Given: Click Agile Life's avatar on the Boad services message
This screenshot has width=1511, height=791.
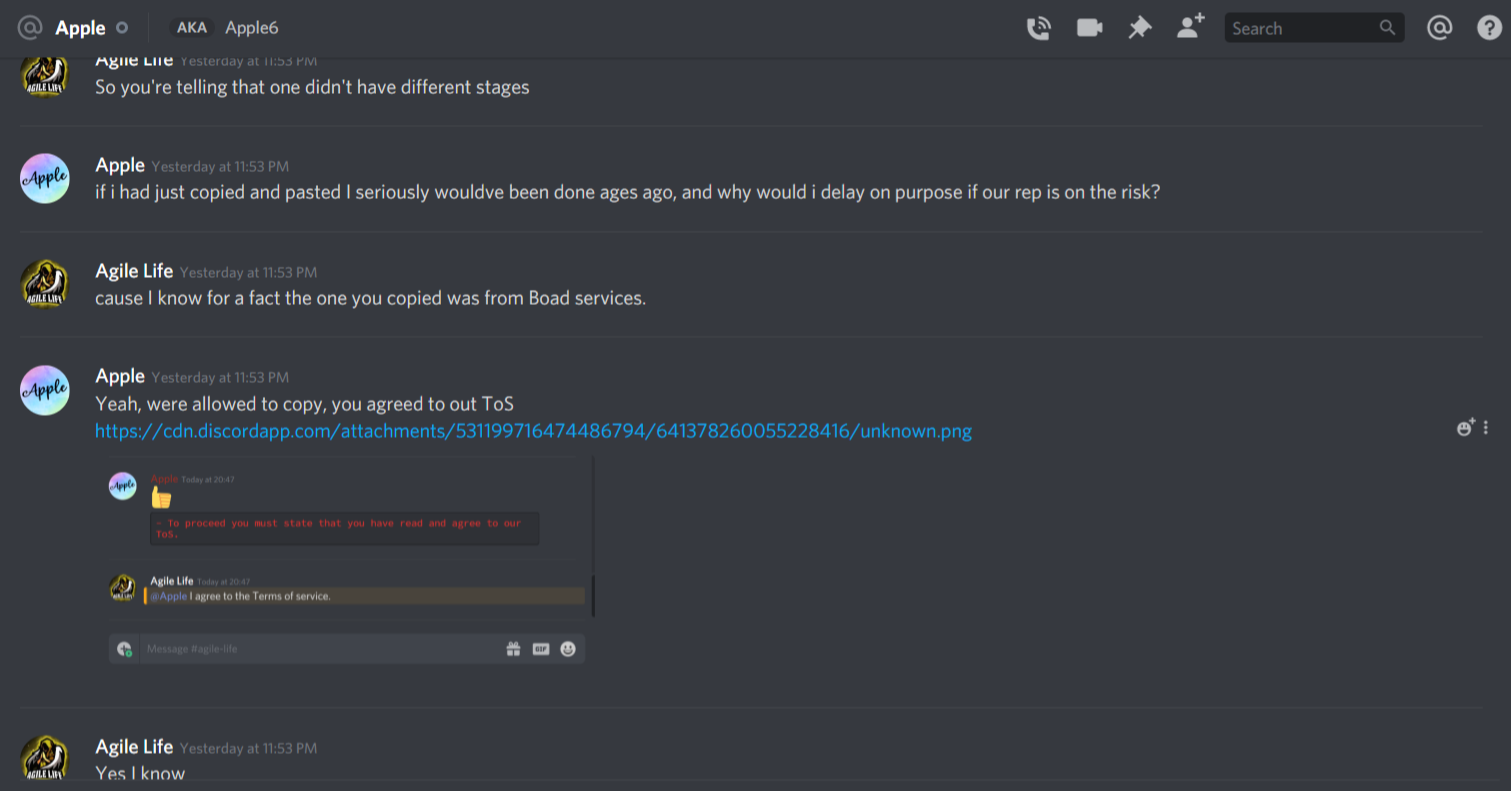Looking at the screenshot, I should coord(45,284).
